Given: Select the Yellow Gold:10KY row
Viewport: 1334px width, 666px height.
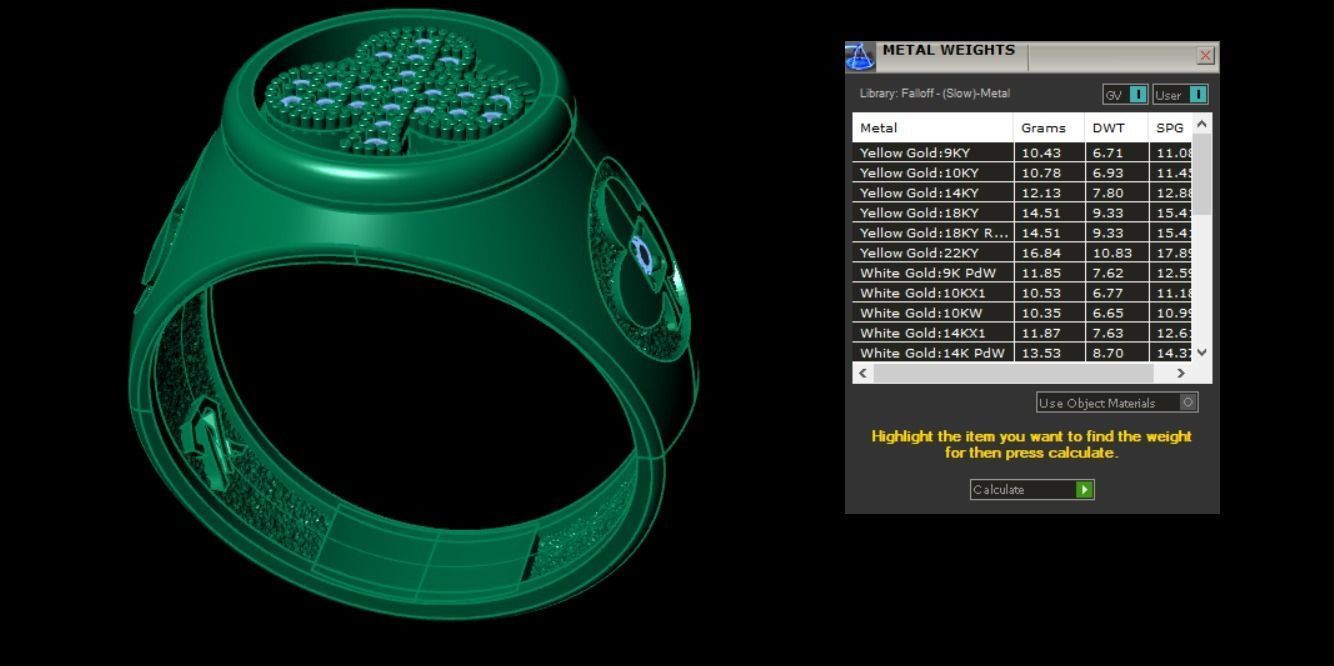Looking at the screenshot, I should click(1023, 173).
